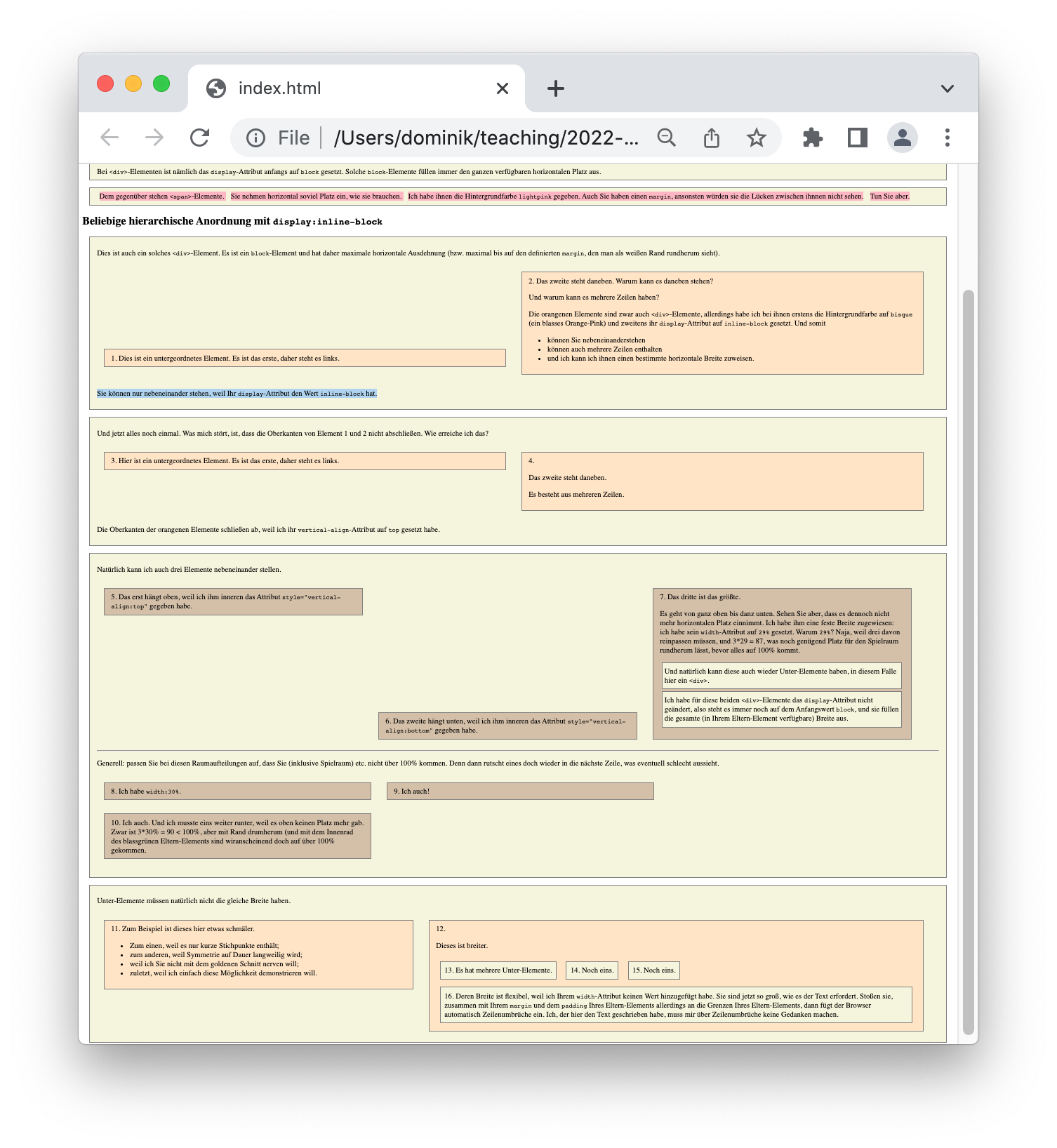Close the index.html tab
The width and height of the screenshot is (1057, 1148).
(503, 88)
